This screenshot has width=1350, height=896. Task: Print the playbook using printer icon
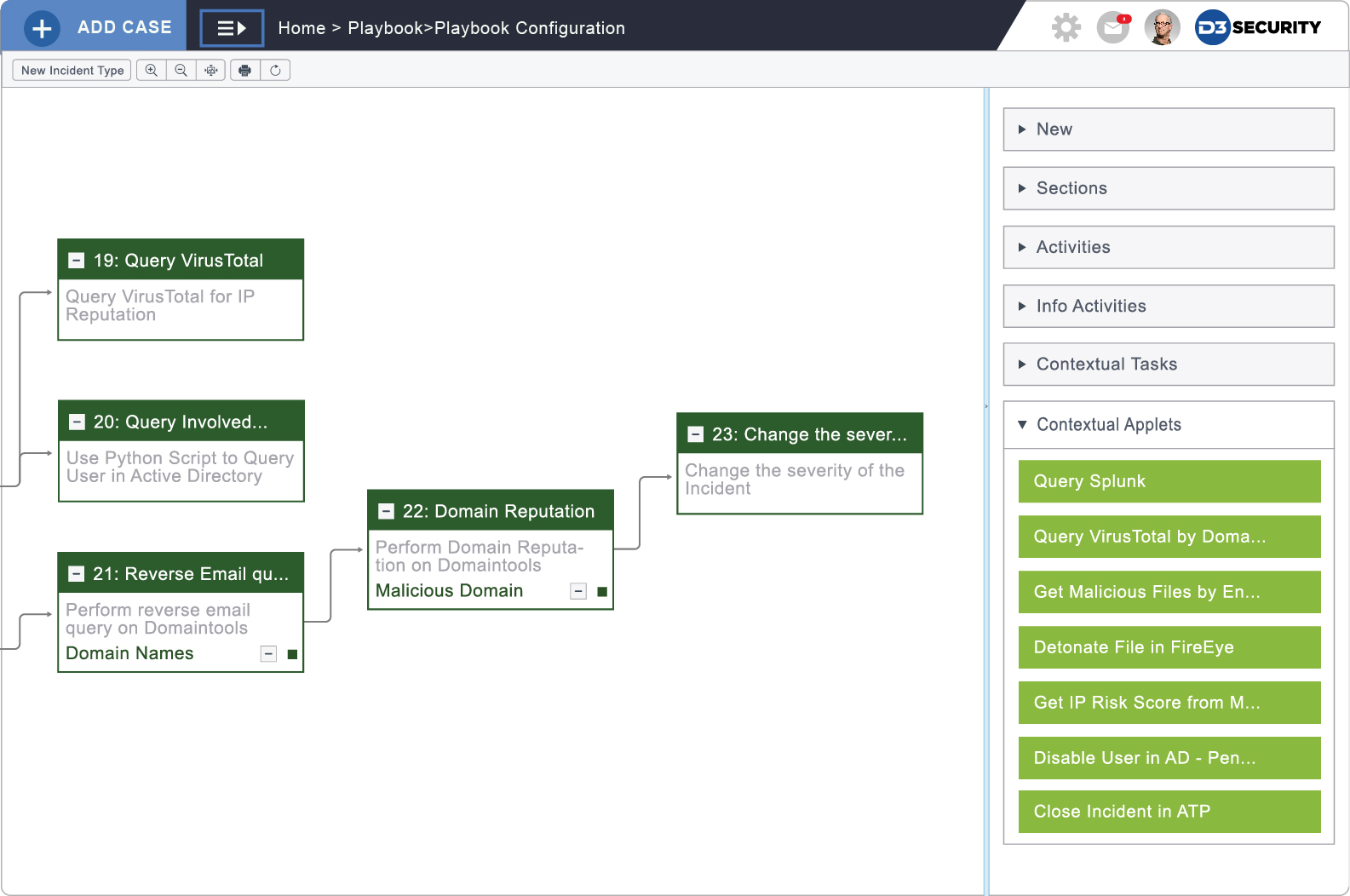[245, 70]
